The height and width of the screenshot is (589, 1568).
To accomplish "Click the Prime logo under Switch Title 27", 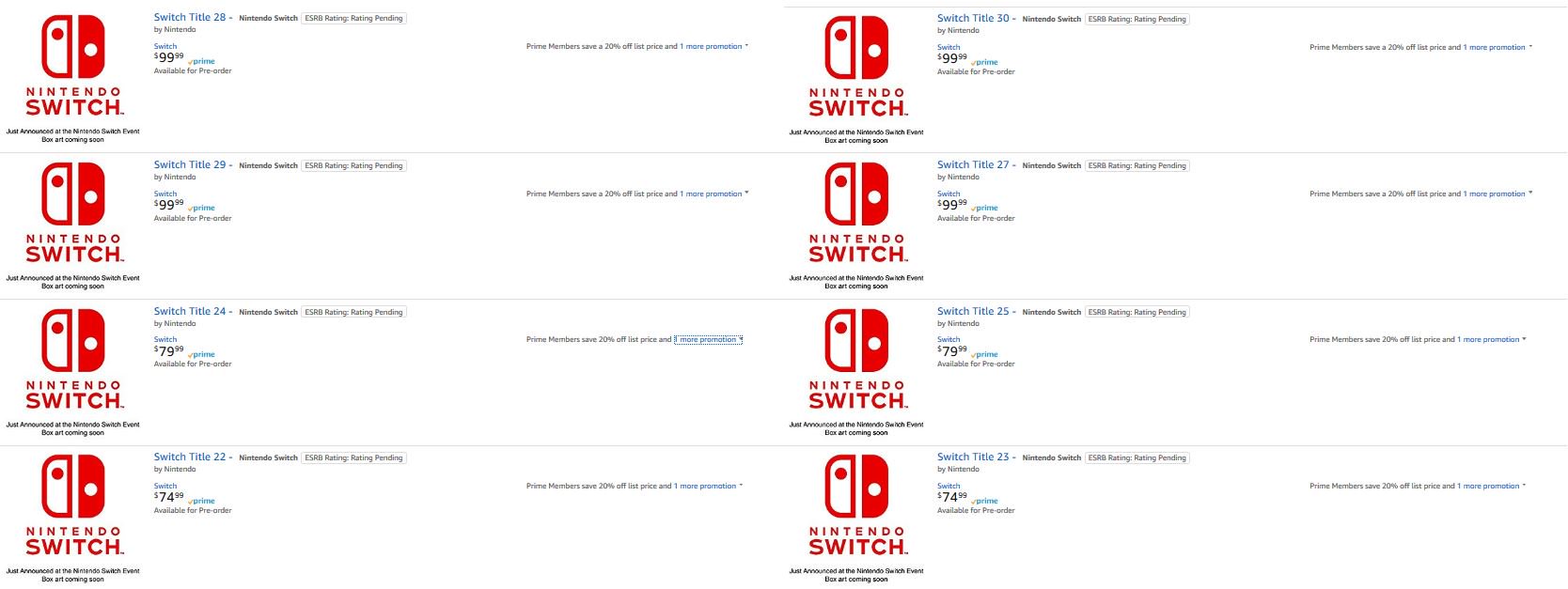I will pyautogui.click(x=983, y=208).
